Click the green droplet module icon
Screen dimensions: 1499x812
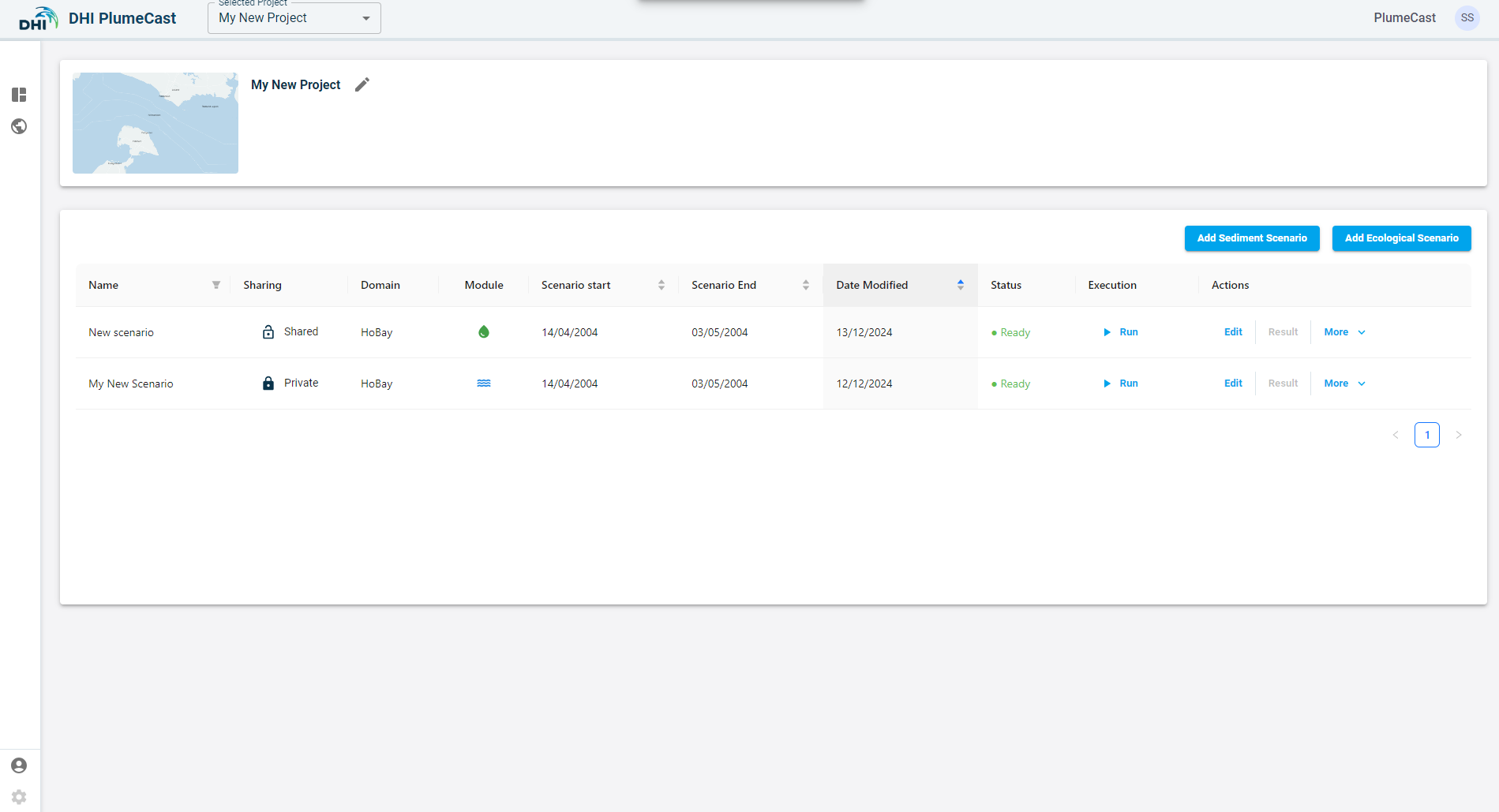[x=484, y=332]
